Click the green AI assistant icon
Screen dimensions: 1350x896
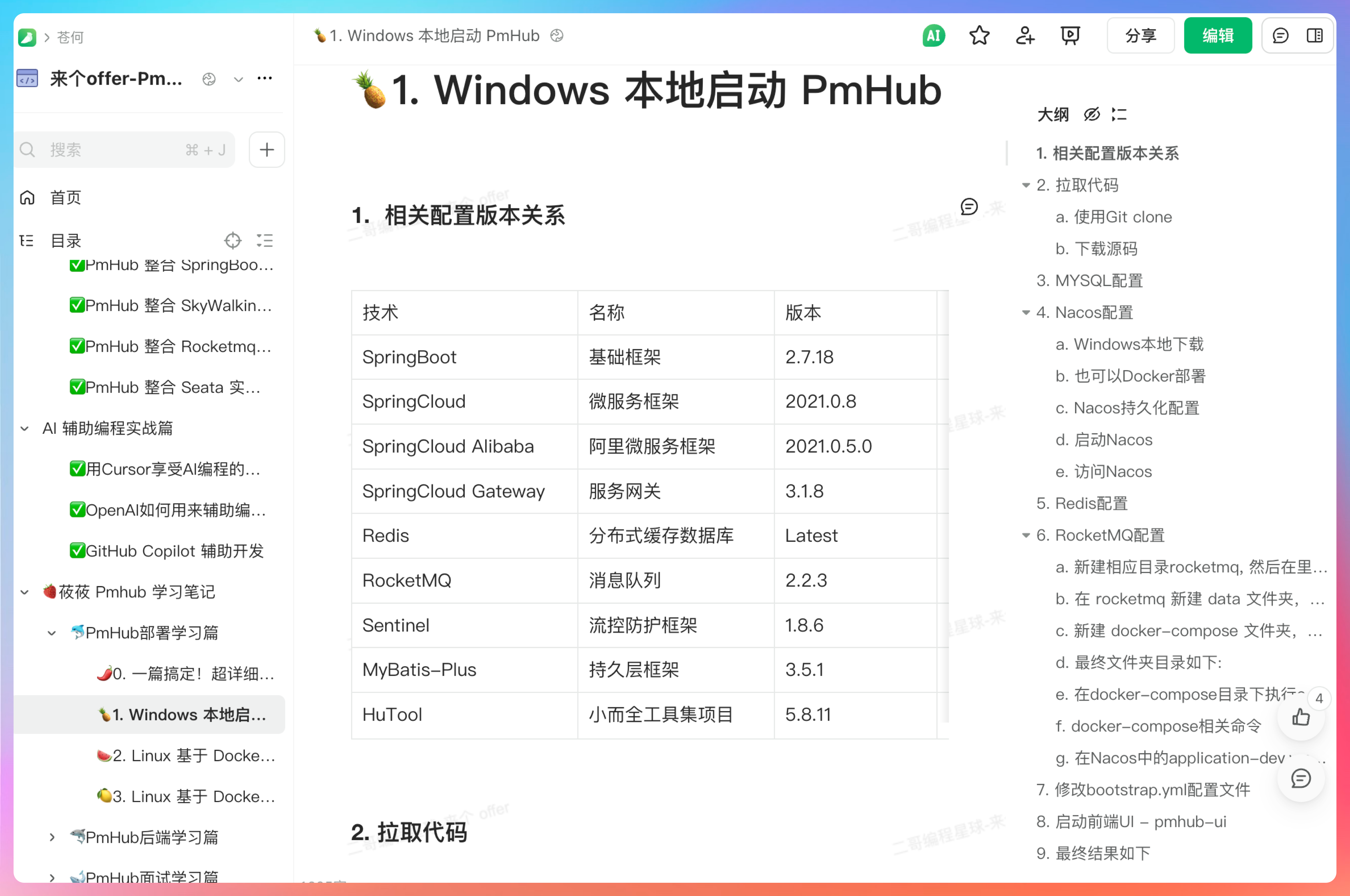(x=933, y=36)
